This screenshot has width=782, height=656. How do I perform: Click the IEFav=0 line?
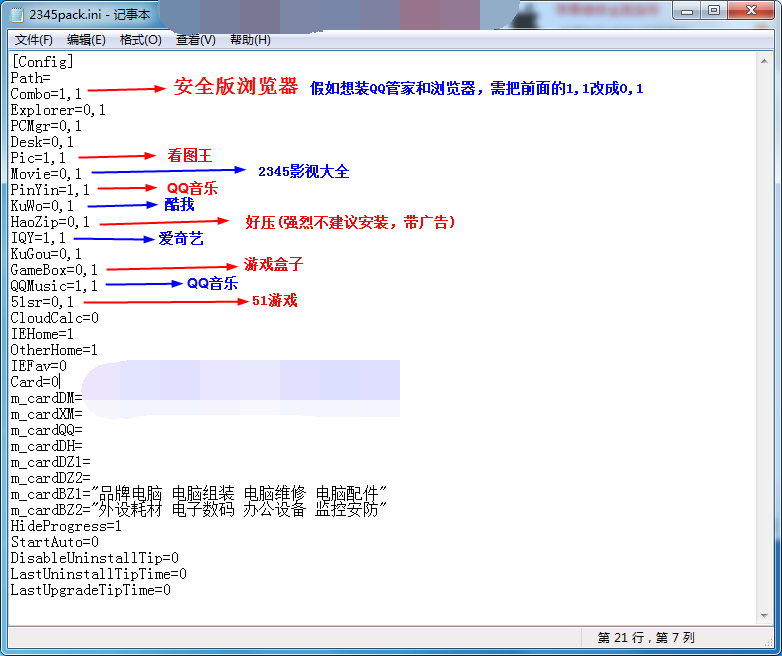[38, 366]
